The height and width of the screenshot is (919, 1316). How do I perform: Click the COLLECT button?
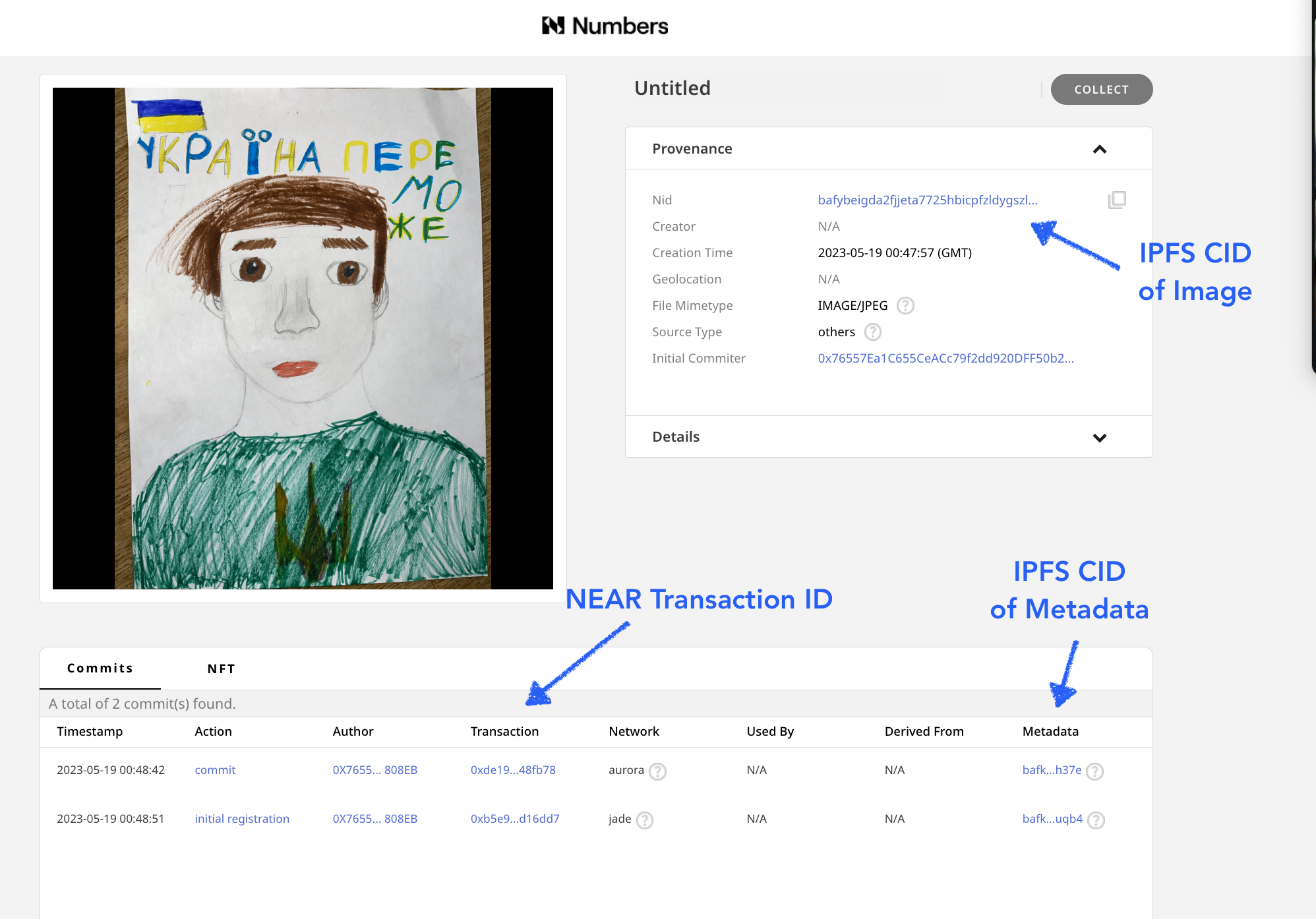1101,89
